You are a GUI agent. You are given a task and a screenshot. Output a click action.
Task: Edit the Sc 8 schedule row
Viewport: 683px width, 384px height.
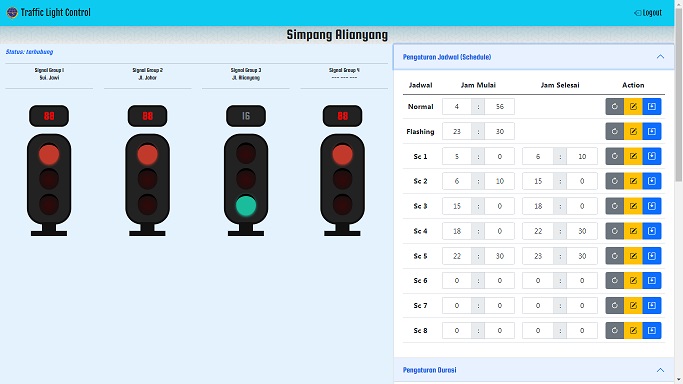tap(633, 330)
